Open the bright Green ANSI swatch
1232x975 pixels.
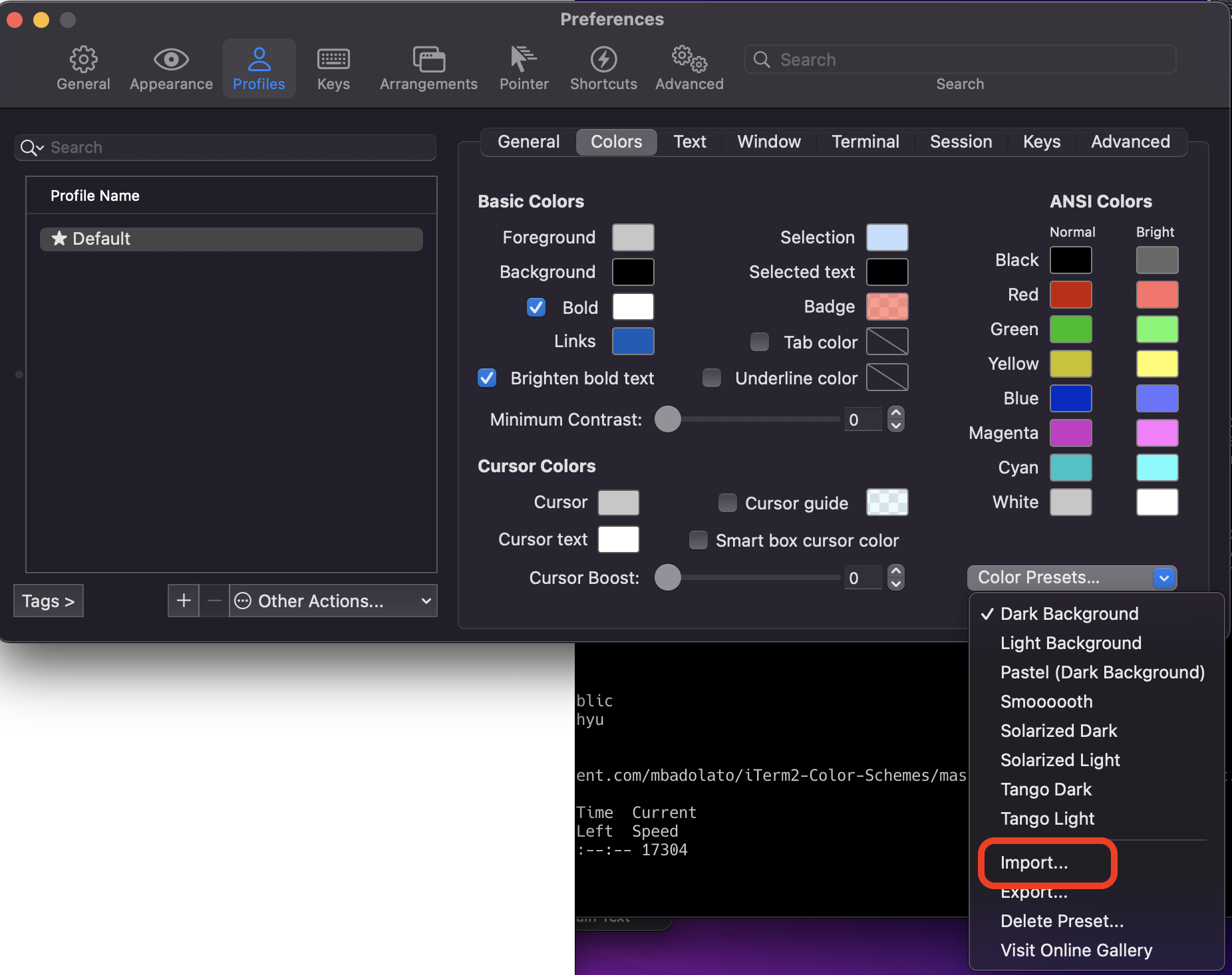(x=1157, y=329)
